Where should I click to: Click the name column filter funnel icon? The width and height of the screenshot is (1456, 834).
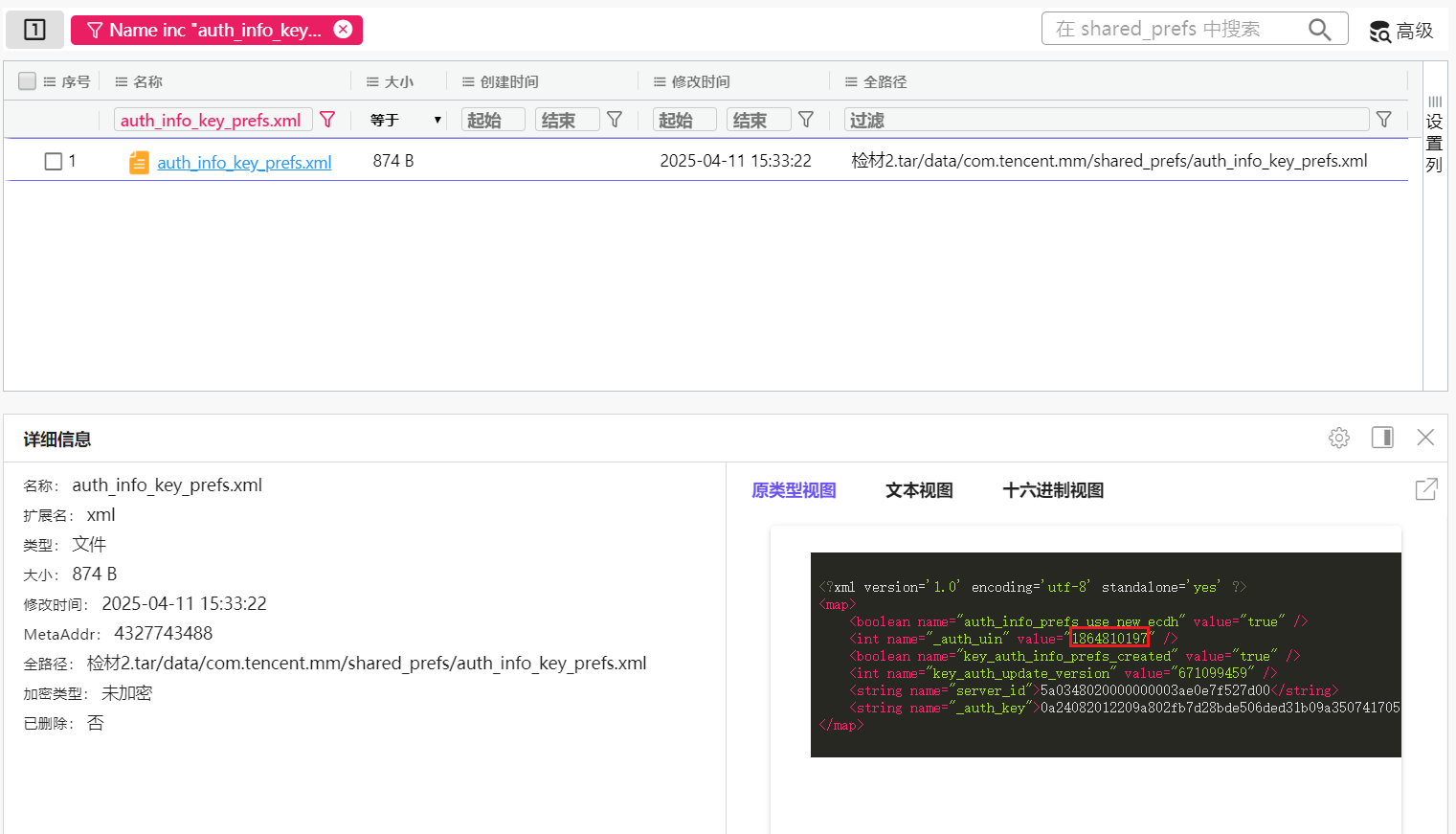pyautogui.click(x=327, y=120)
